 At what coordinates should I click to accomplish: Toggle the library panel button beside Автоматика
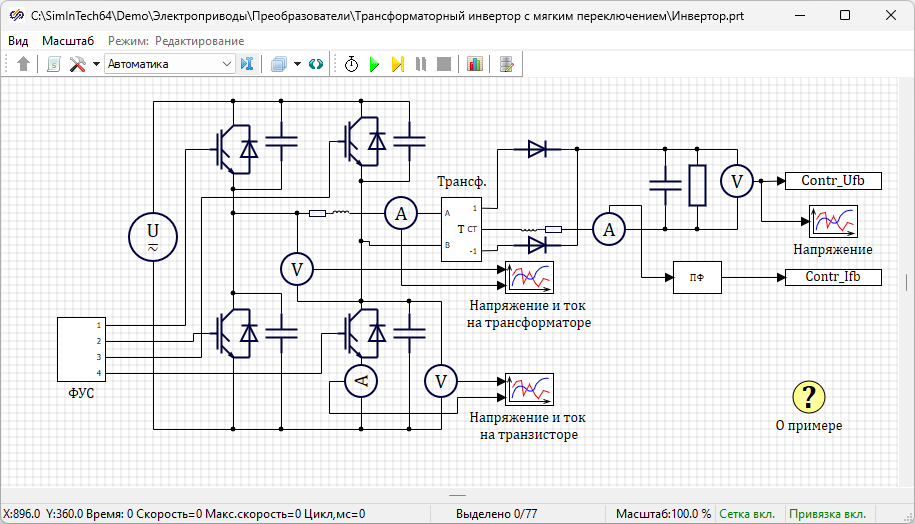[248, 64]
